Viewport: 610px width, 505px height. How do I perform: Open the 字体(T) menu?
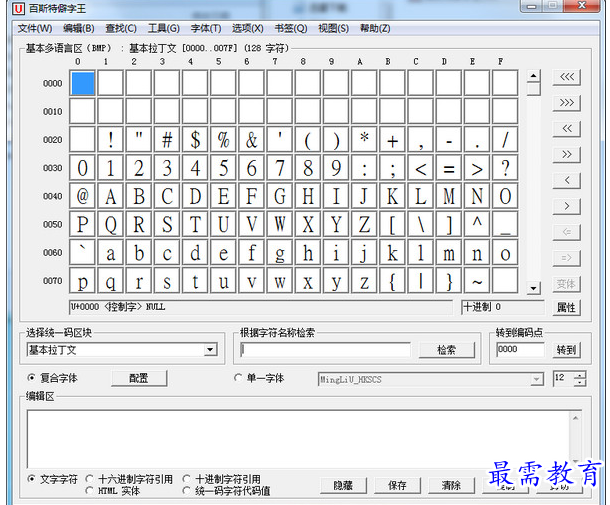tap(206, 28)
